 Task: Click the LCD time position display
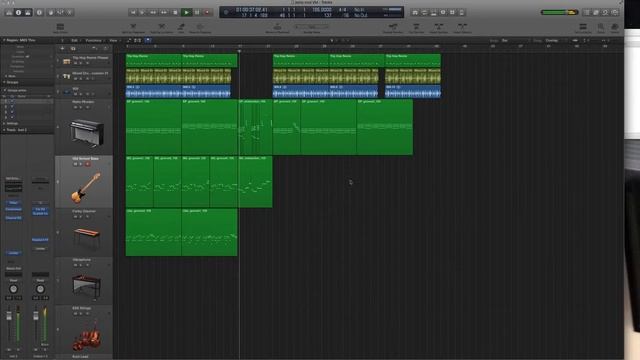click(x=251, y=12)
